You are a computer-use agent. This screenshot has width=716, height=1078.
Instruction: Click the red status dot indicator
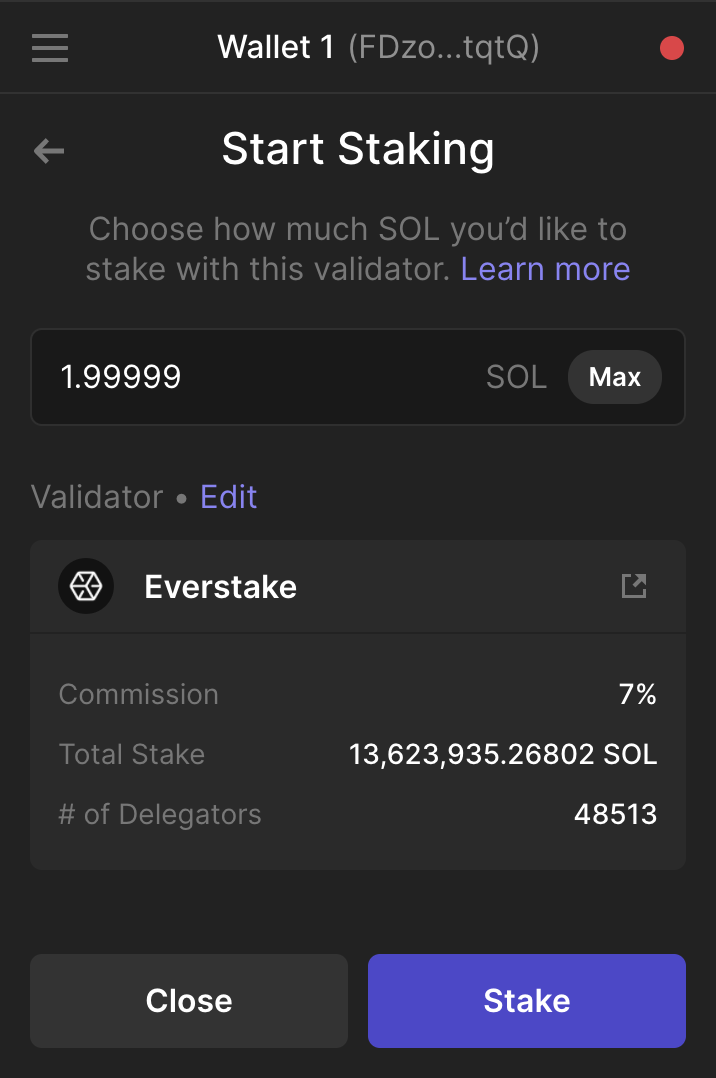pos(672,48)
